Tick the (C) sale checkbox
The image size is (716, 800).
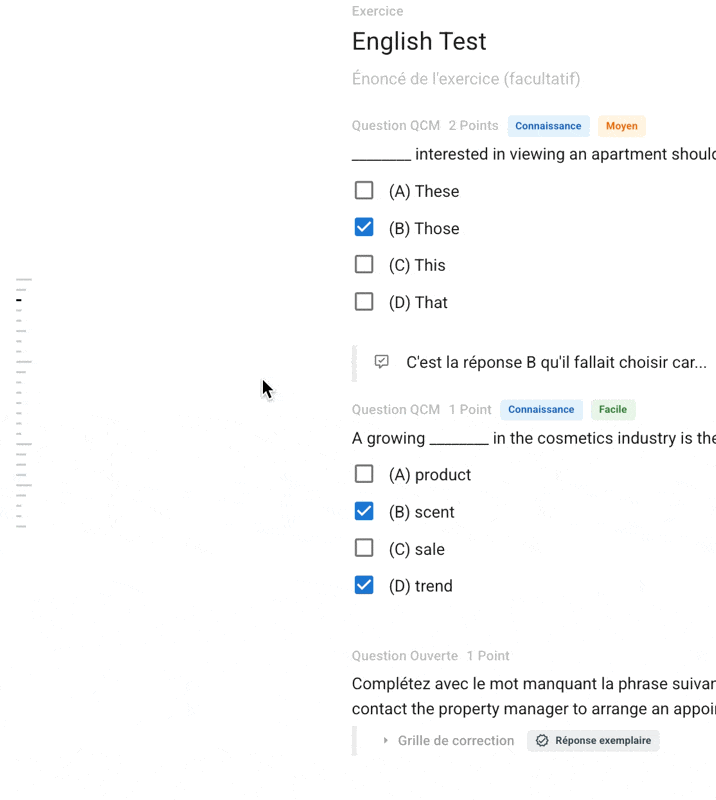[x=364, y=548]
